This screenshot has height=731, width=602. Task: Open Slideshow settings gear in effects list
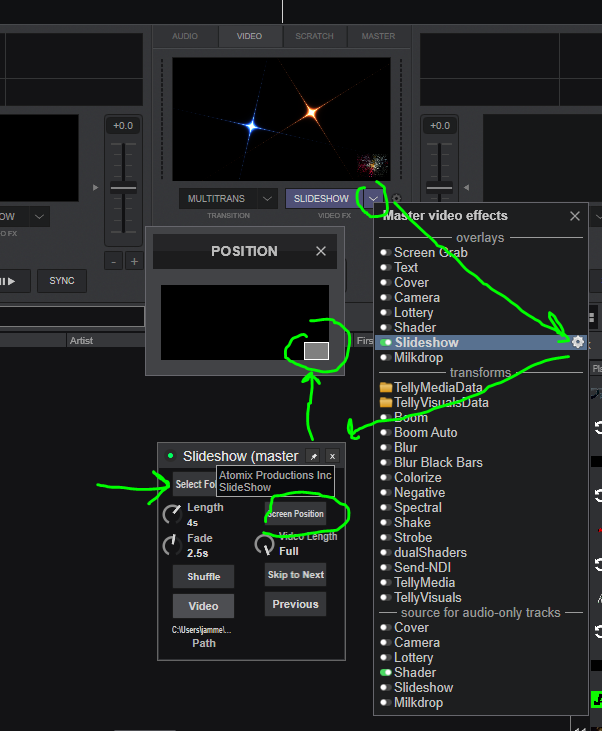(577, 342)
